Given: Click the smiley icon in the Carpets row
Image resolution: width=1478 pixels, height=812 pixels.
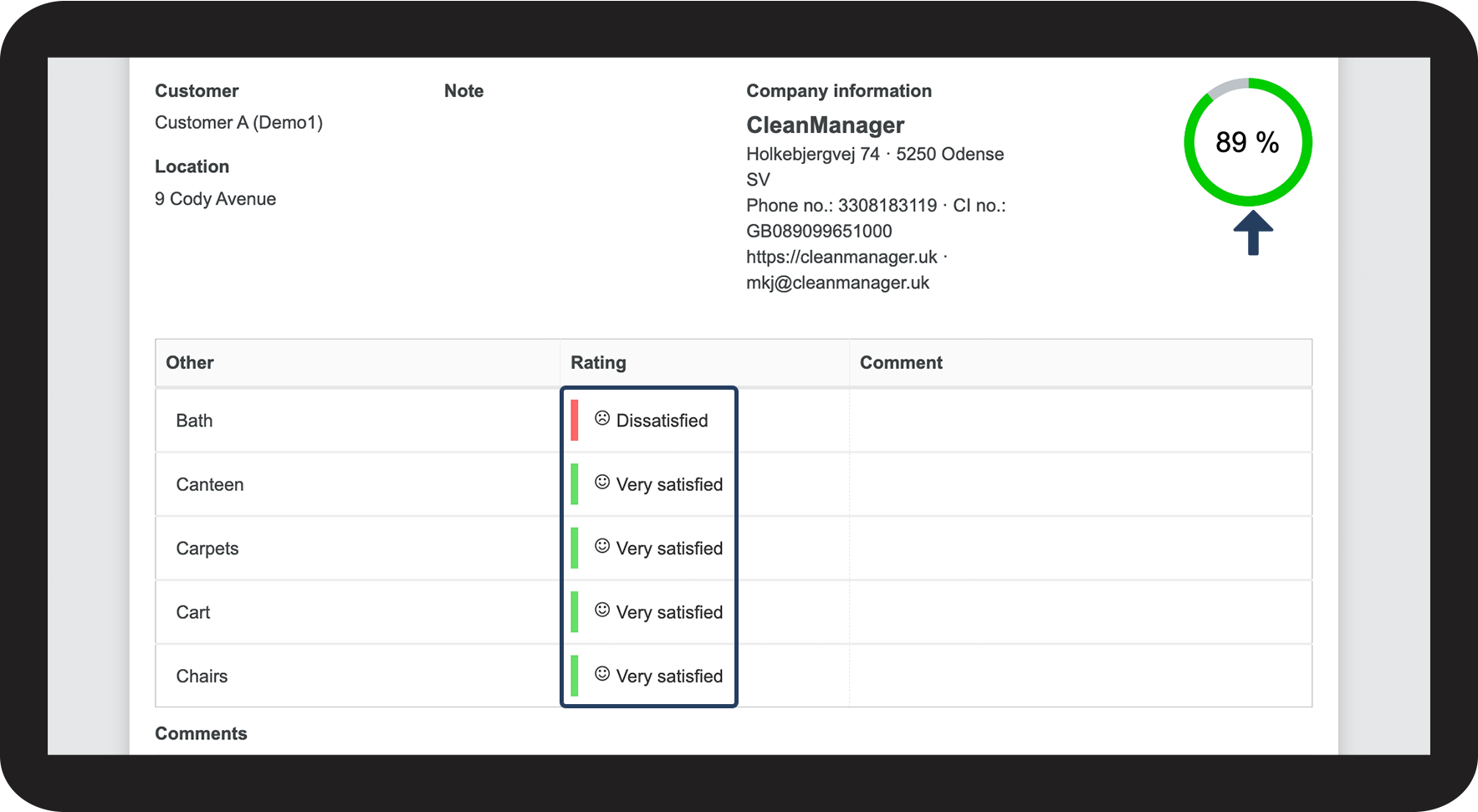Looking at the screenshot, I should 602,546.
